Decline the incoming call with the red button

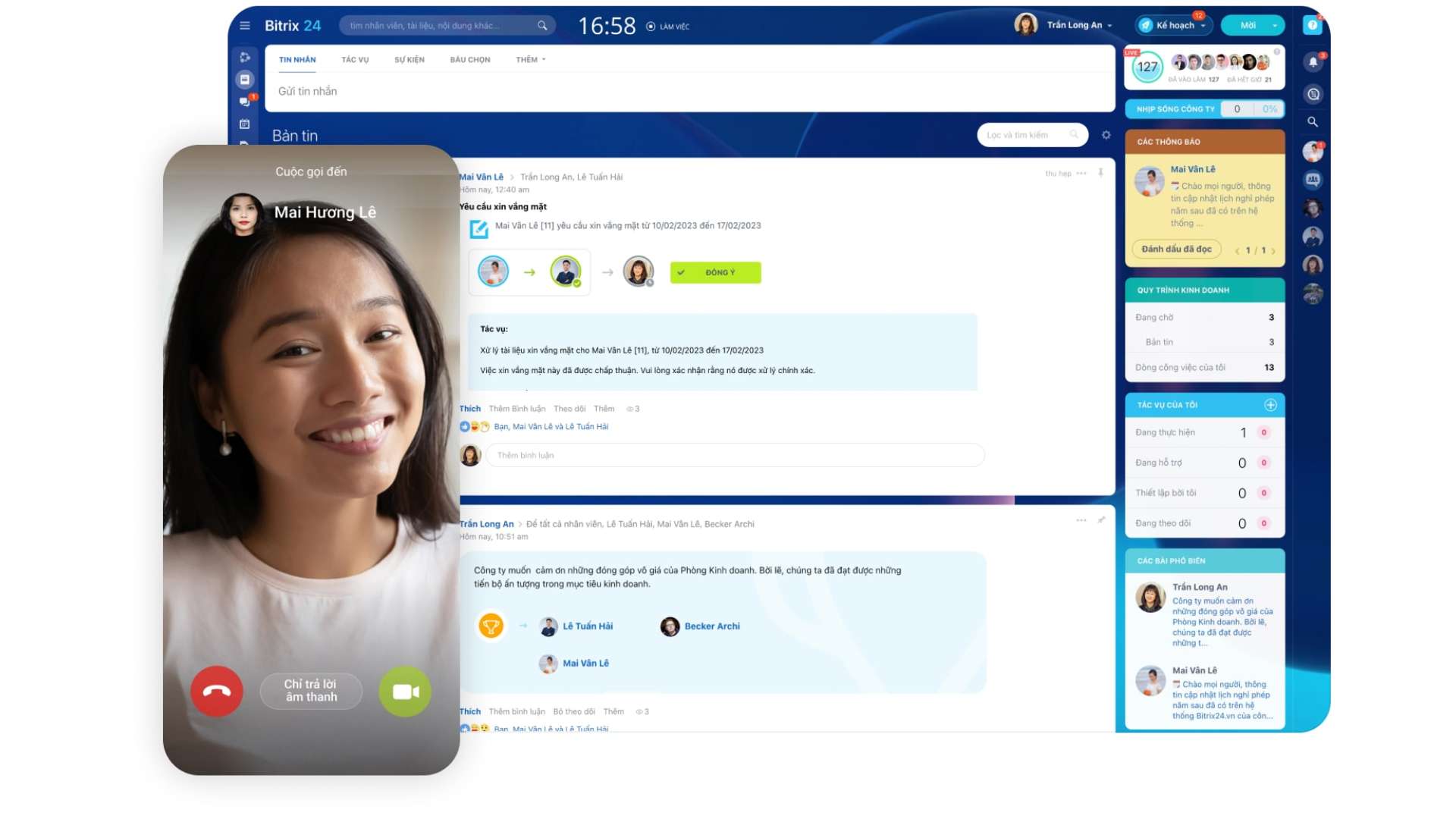pos(217,691)
